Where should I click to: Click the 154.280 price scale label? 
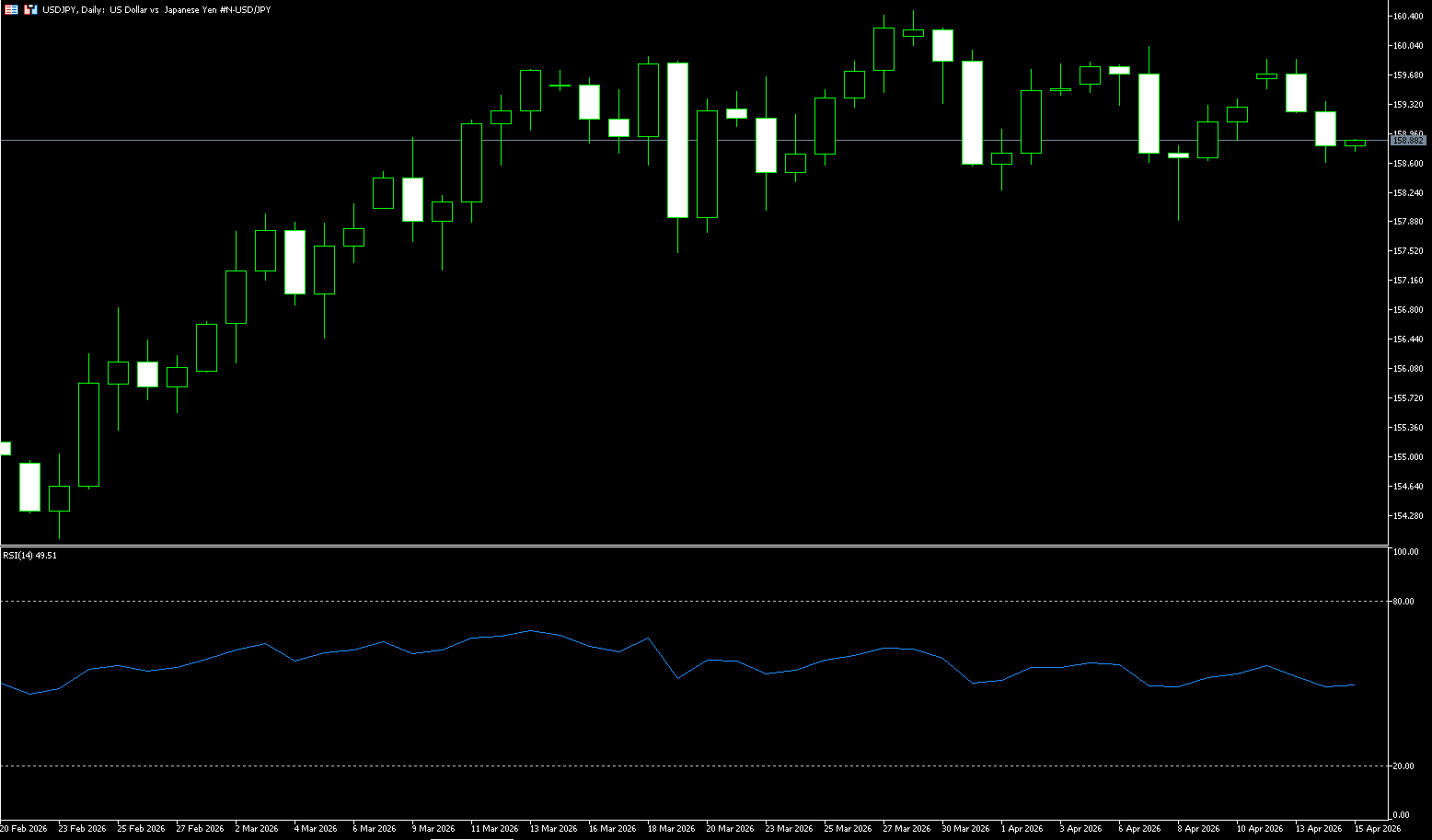(1408, 516)
